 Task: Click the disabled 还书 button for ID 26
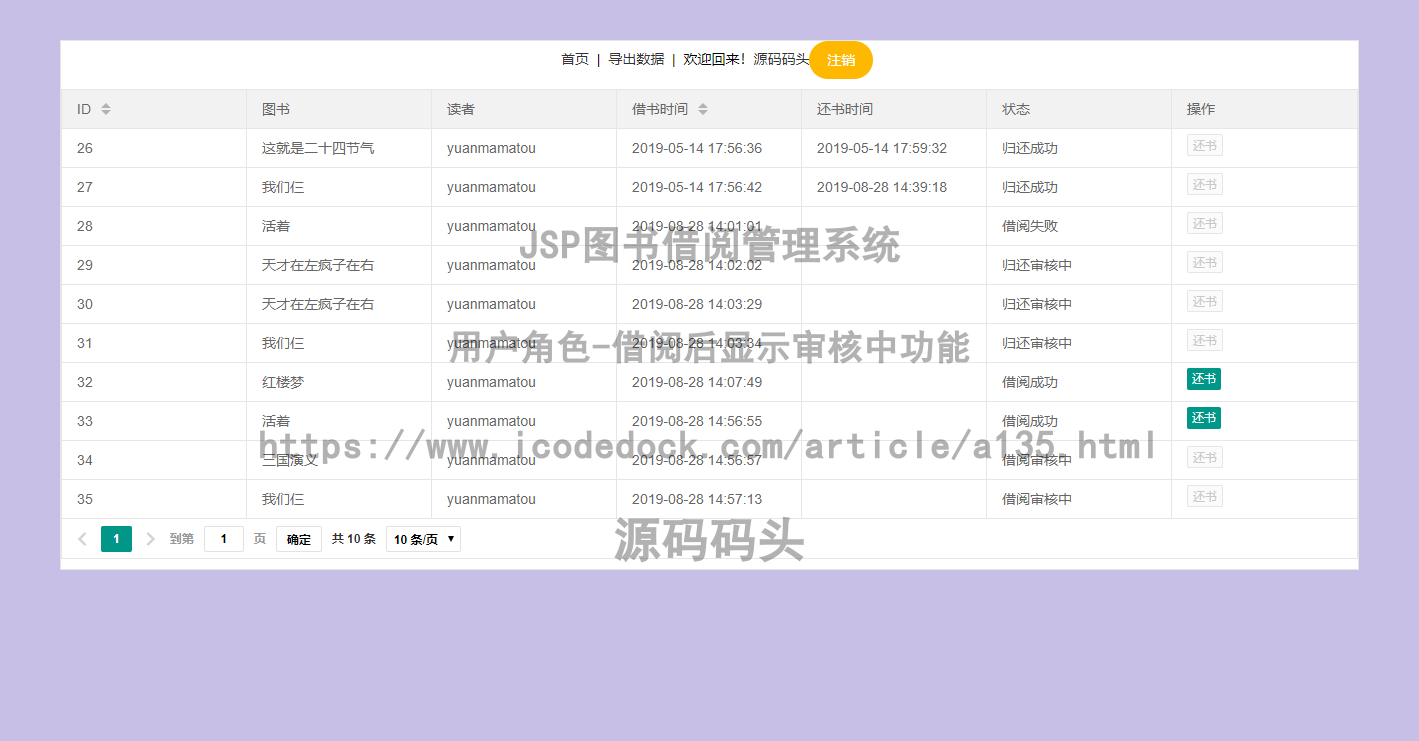1204,144
